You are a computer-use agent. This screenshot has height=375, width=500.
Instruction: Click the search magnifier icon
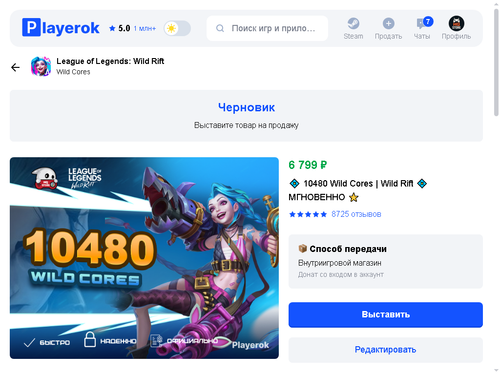coord(220,28)
